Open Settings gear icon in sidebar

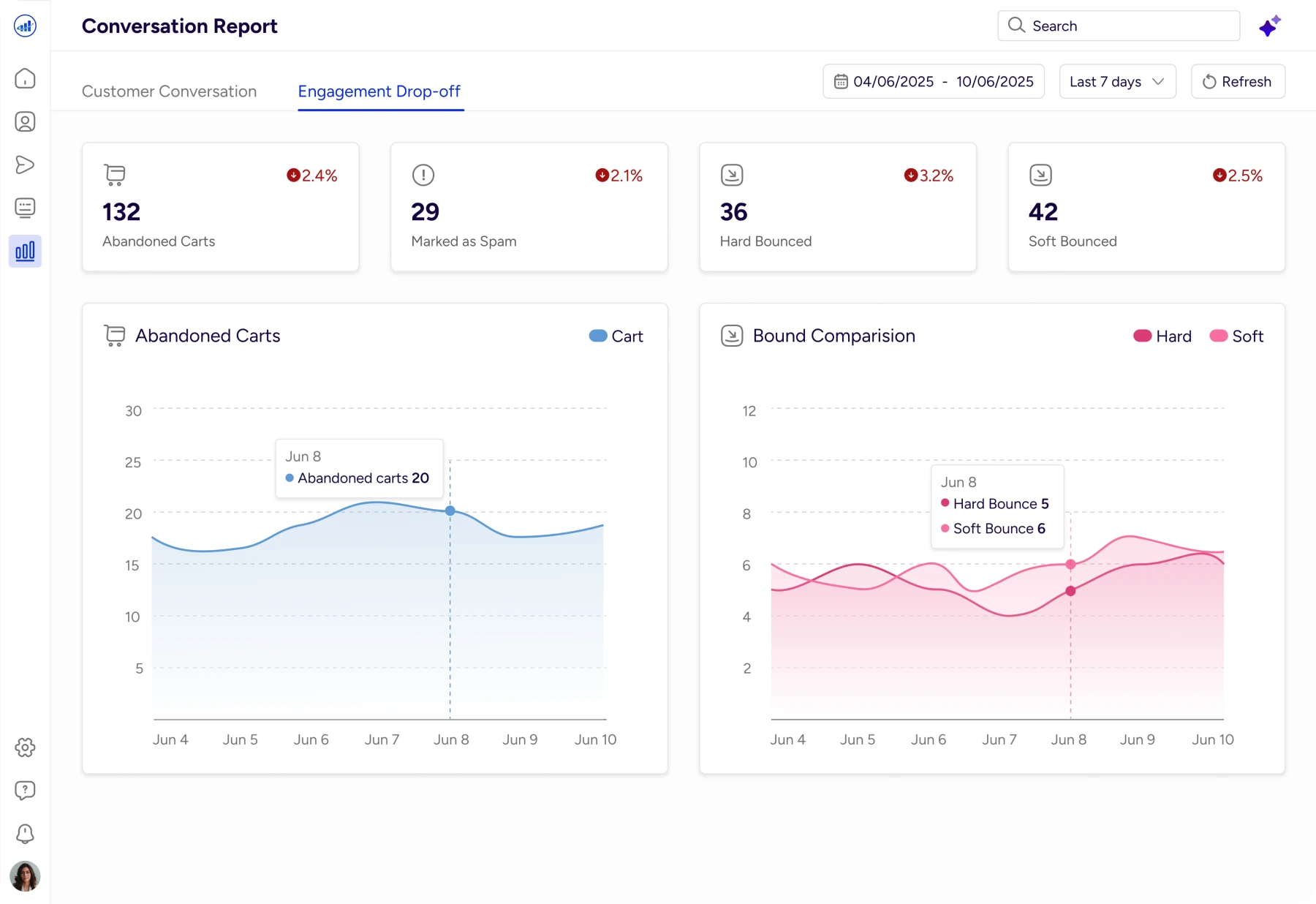tap(25, 747)
